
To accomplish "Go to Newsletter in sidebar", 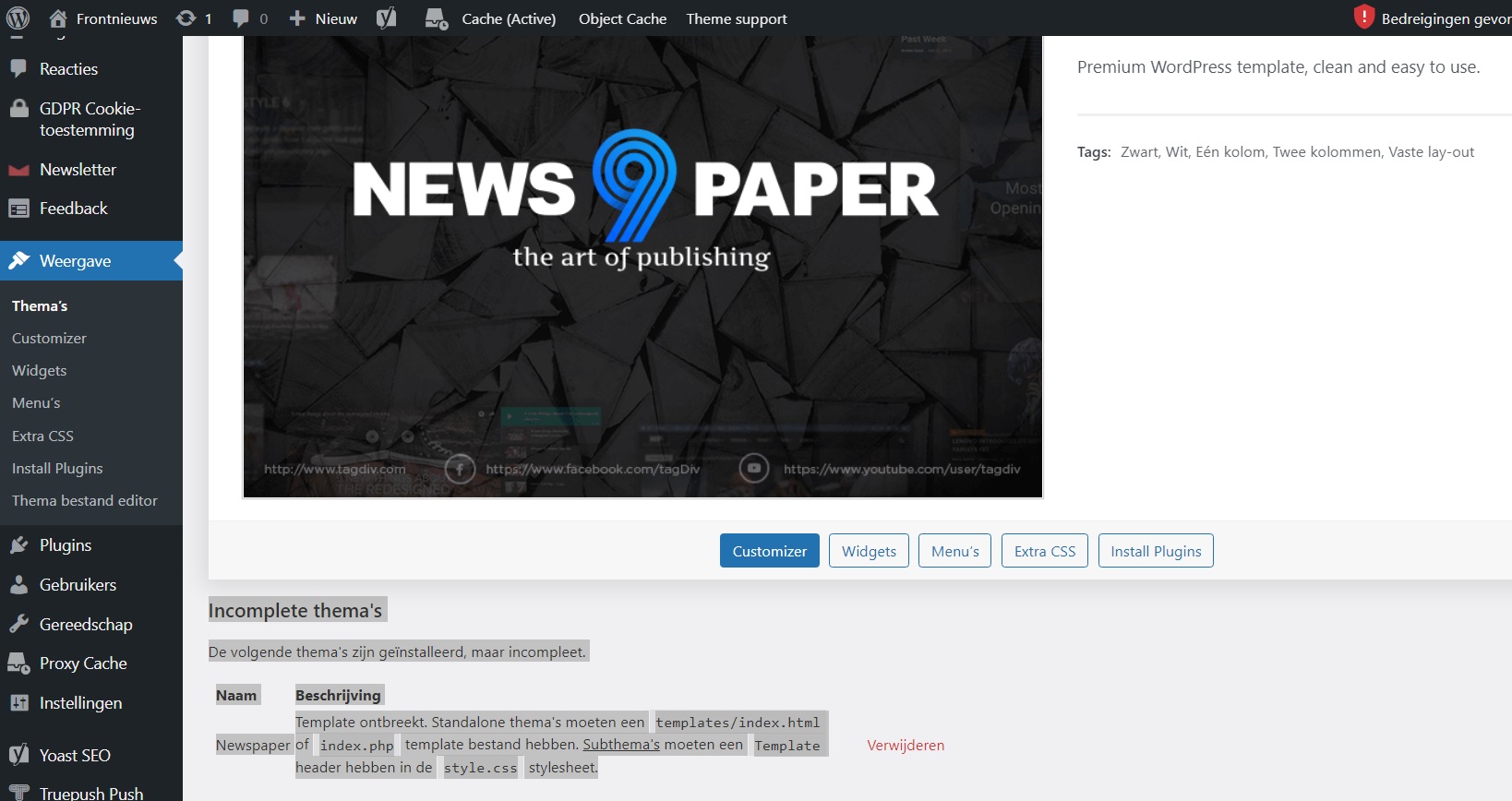I will [78, 170].
